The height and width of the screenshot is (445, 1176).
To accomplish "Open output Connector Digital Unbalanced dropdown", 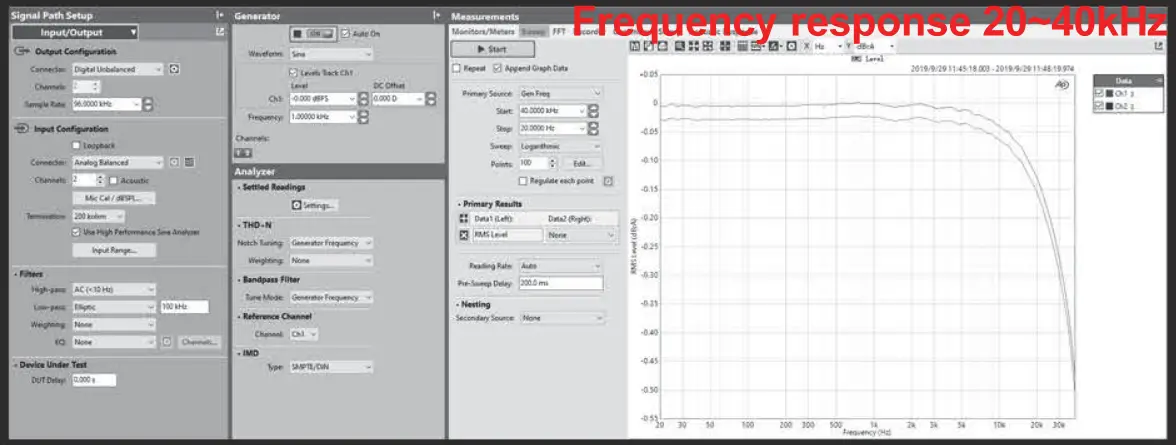I will 117,69.
